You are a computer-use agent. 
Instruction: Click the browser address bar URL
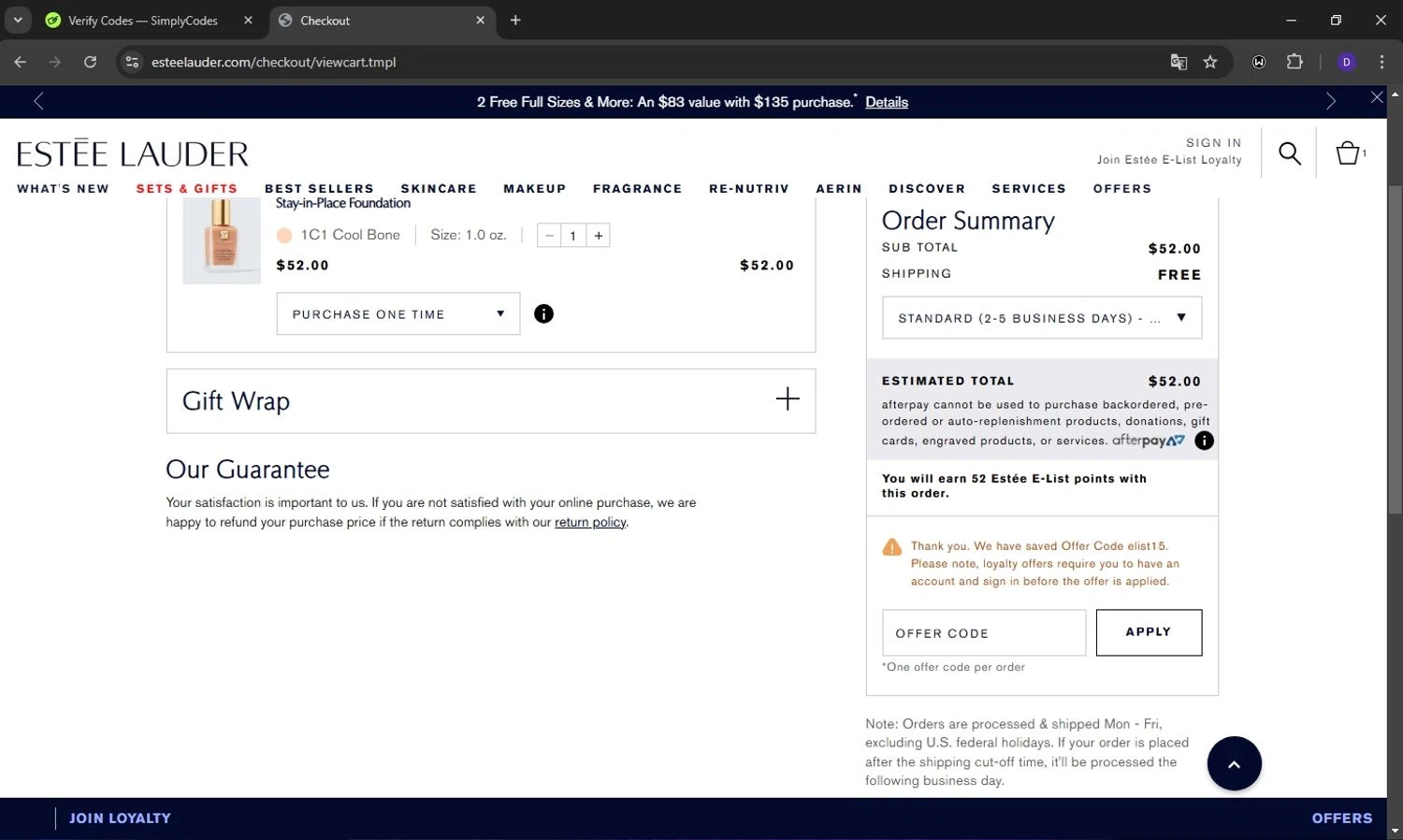tap(274, 62)
